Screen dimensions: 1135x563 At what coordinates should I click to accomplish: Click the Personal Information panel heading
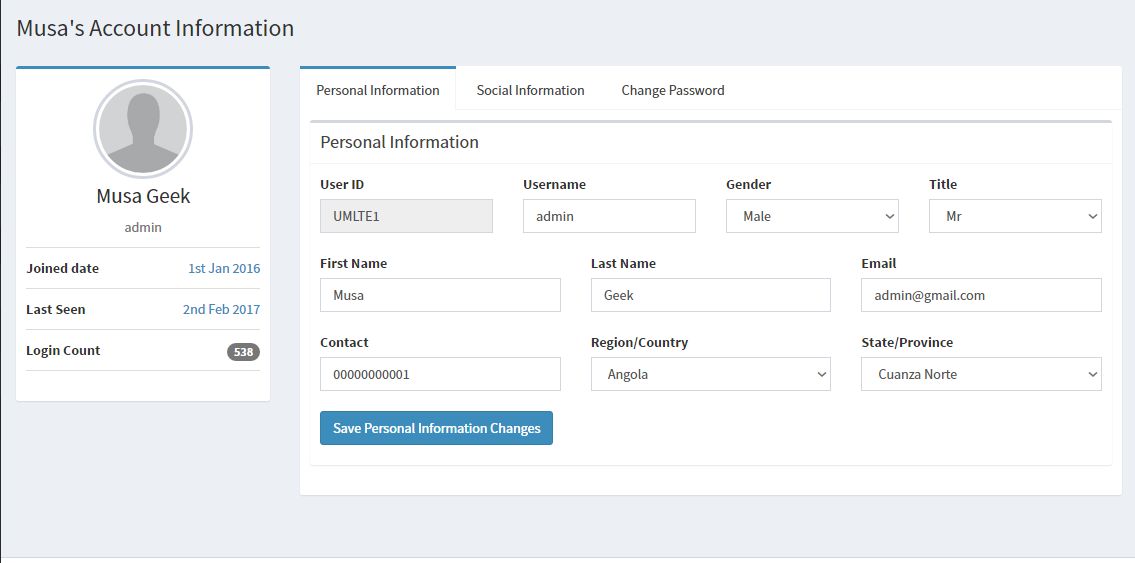coord(399,142)
